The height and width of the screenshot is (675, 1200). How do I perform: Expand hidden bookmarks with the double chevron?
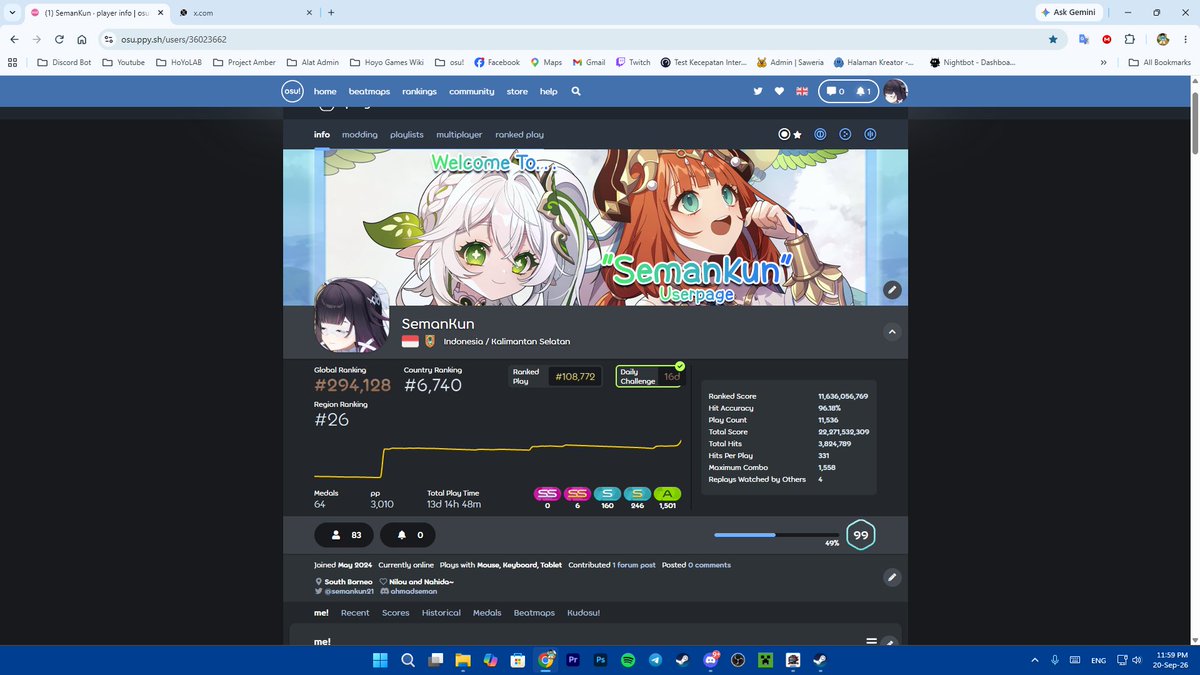pyautogui.click(x=1103, y=62)
